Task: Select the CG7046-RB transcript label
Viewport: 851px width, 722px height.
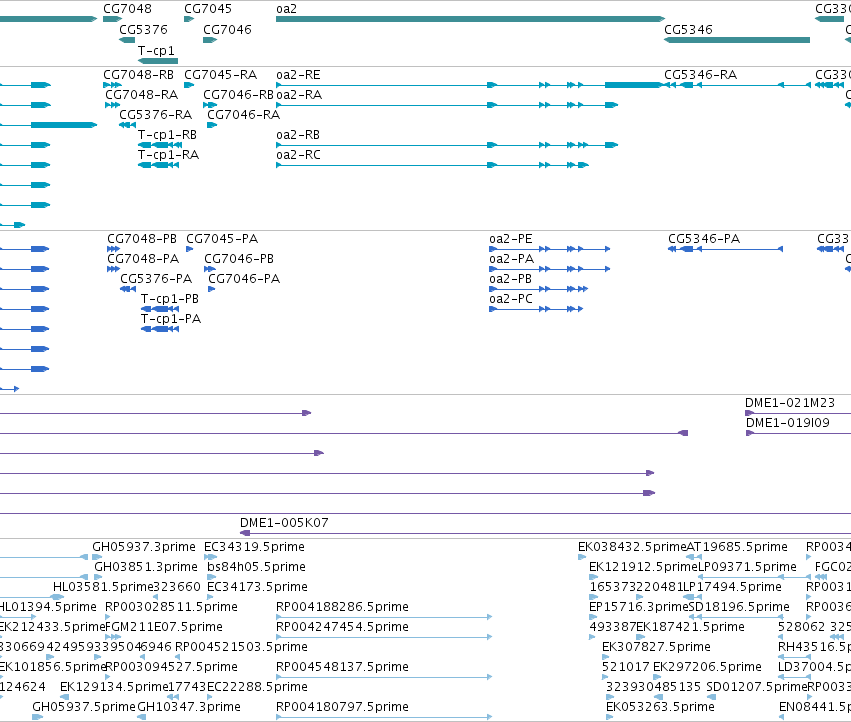Action: pyautogui.click(x=238, y=94)
